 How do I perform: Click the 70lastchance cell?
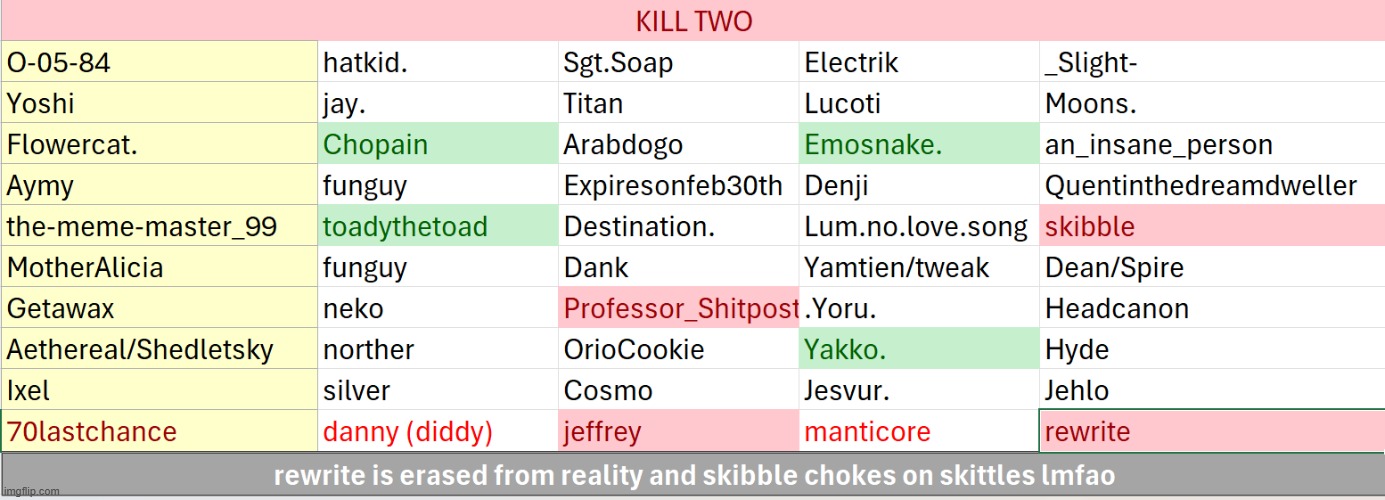(x=160, y=432)
